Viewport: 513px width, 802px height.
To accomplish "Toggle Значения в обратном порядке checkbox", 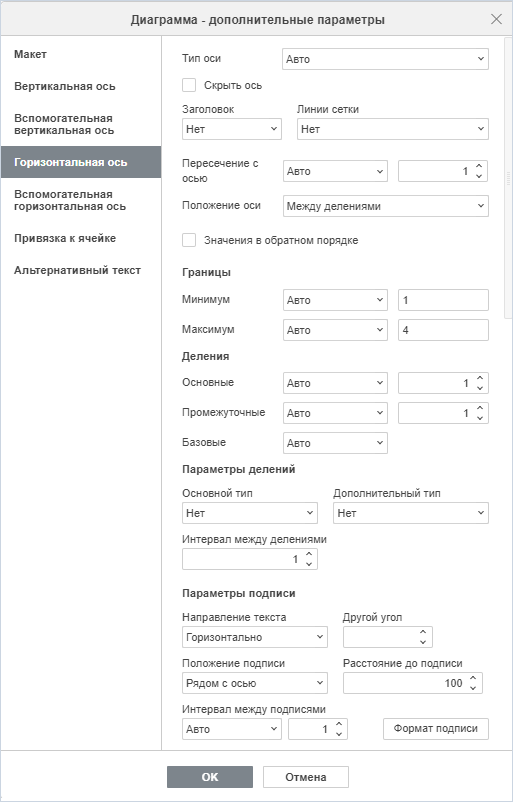I will click(x=189, y=240).
